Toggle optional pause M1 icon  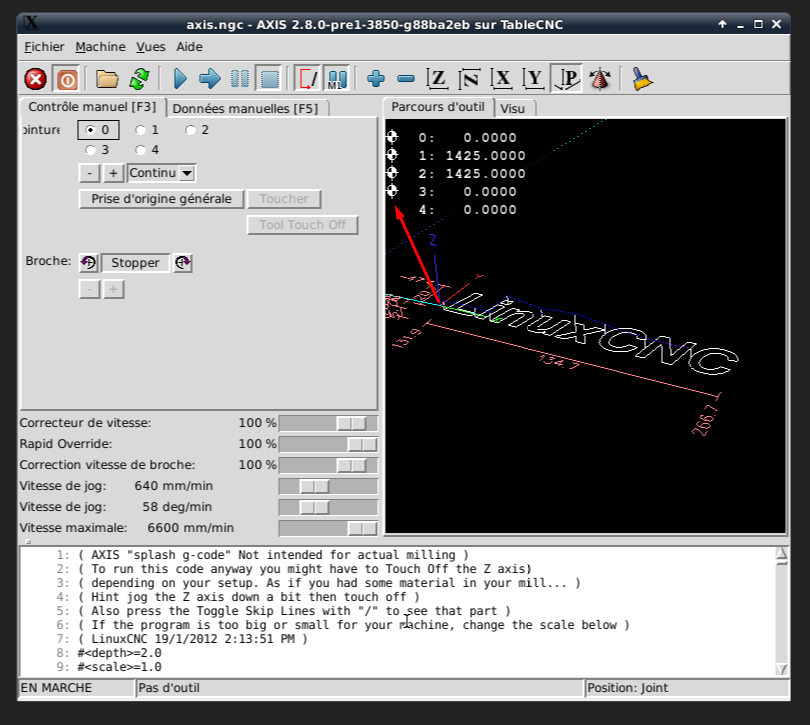click(x=337, y=79)
